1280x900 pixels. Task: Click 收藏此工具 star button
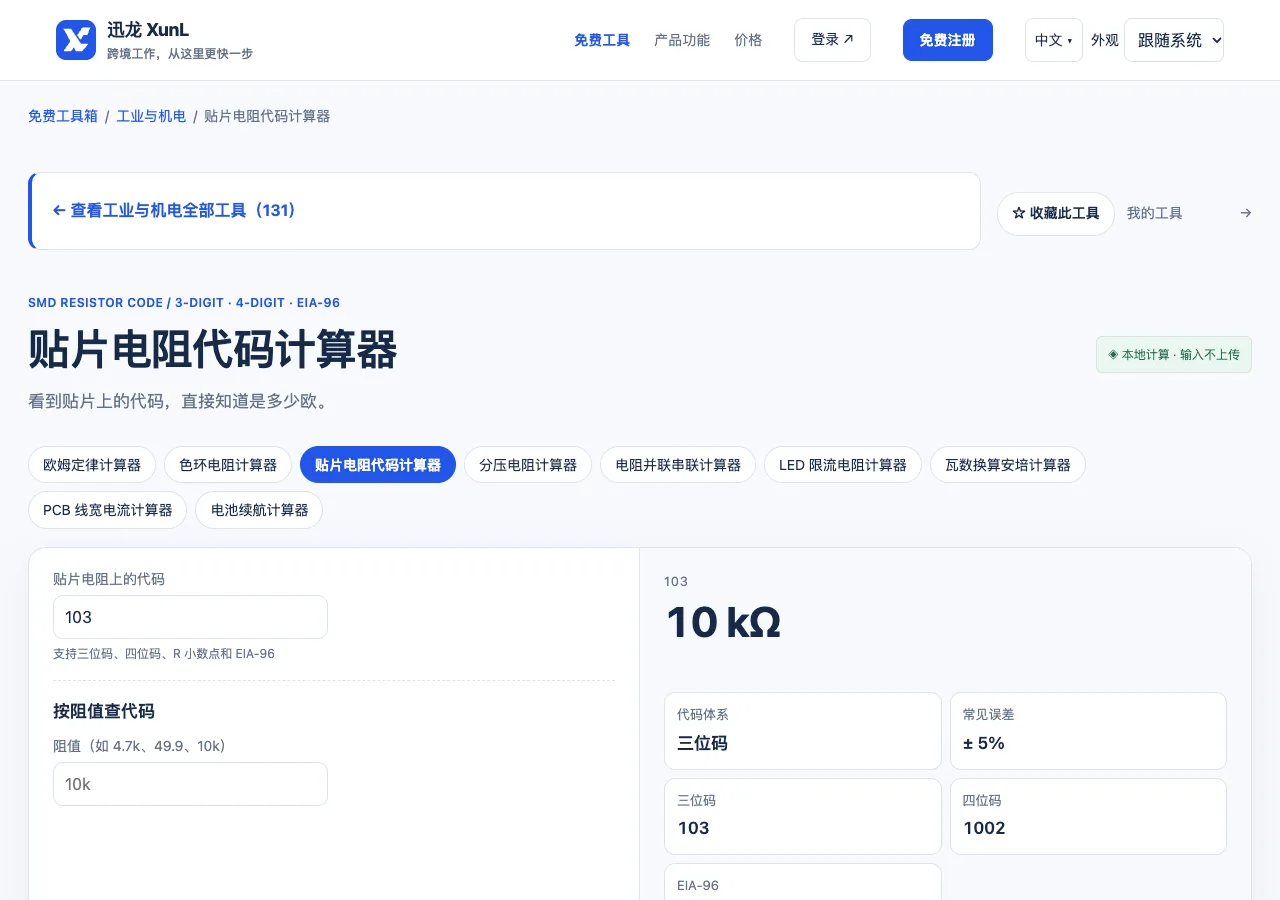tap(1055, 214)
